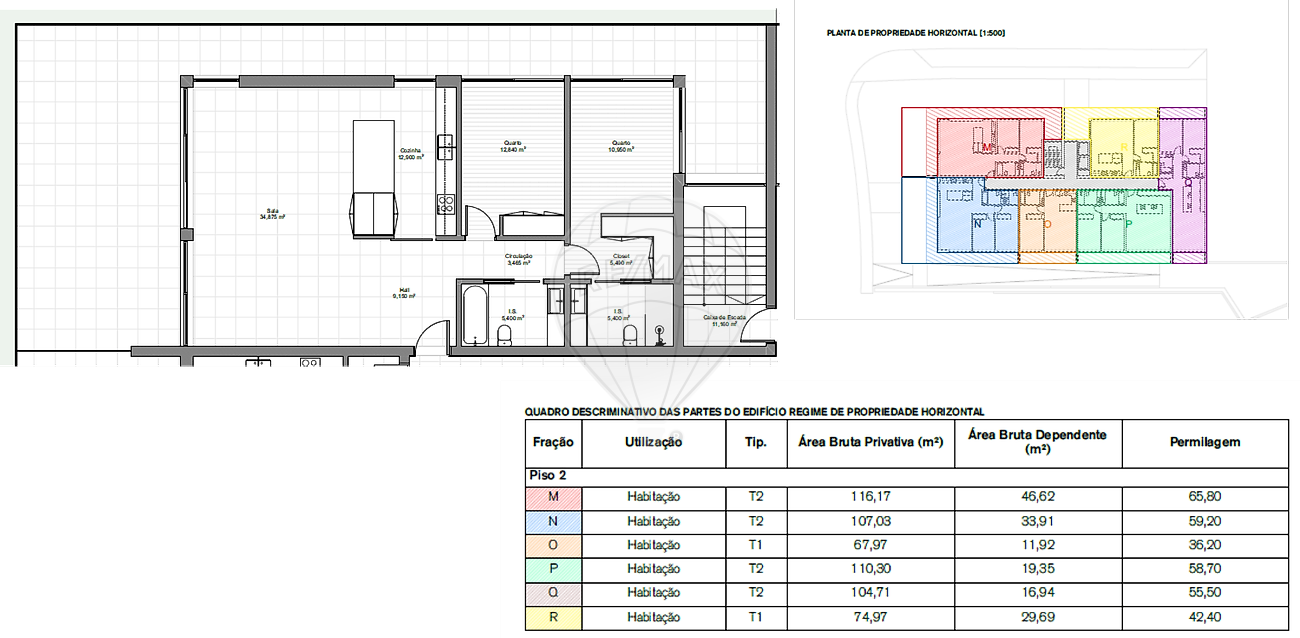Screen dimensions: 1300x638
Task: Click the kitchen island in the floor plan
Action: 374,178
